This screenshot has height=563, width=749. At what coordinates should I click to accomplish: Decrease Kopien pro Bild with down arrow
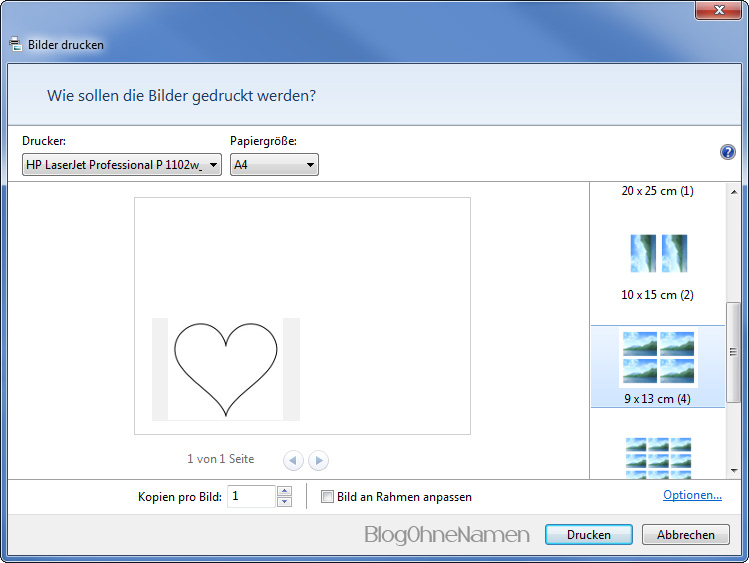pyautogui.click(x=284, y=502)
